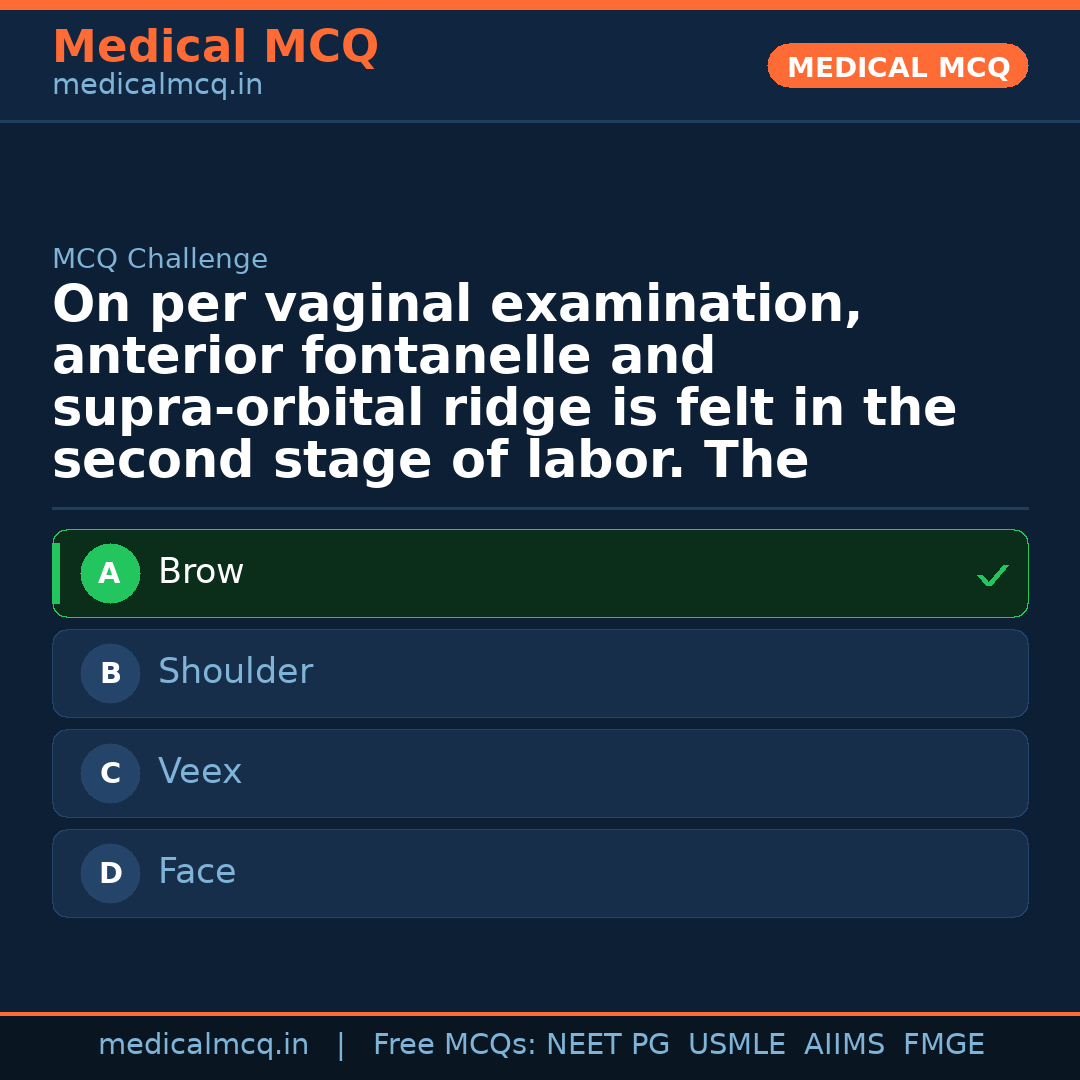This screenshot has width=1080, height=1080.
Task: Click the green left accent bar on option A
Action: tap(57, 573)
